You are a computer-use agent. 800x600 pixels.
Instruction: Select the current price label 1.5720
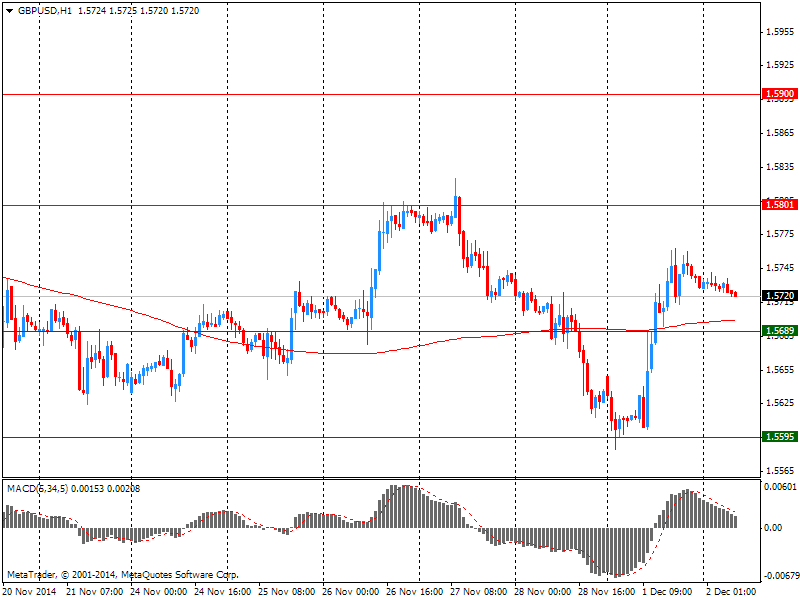[780, 295]
